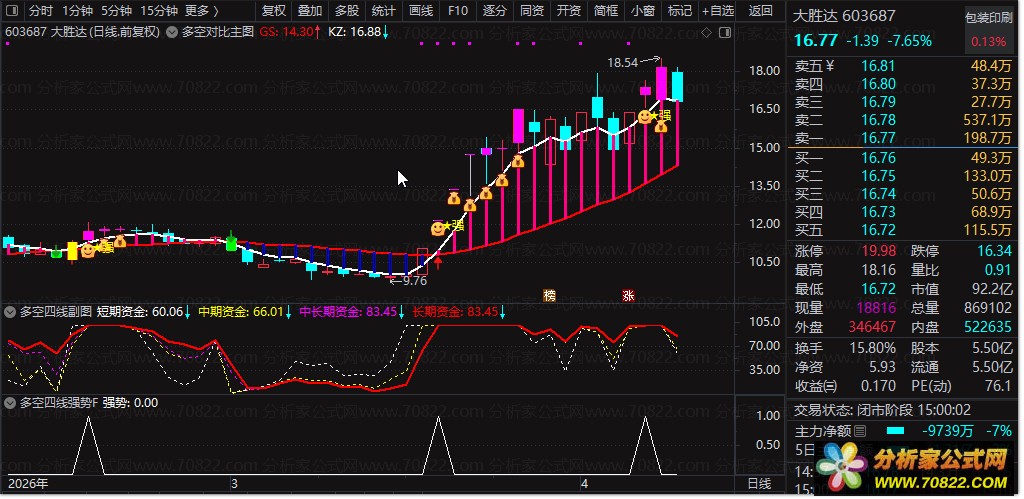Screen dimensions: 1024x499
Task: Open the 统计 statistics tool
Action: click(383, 10)
